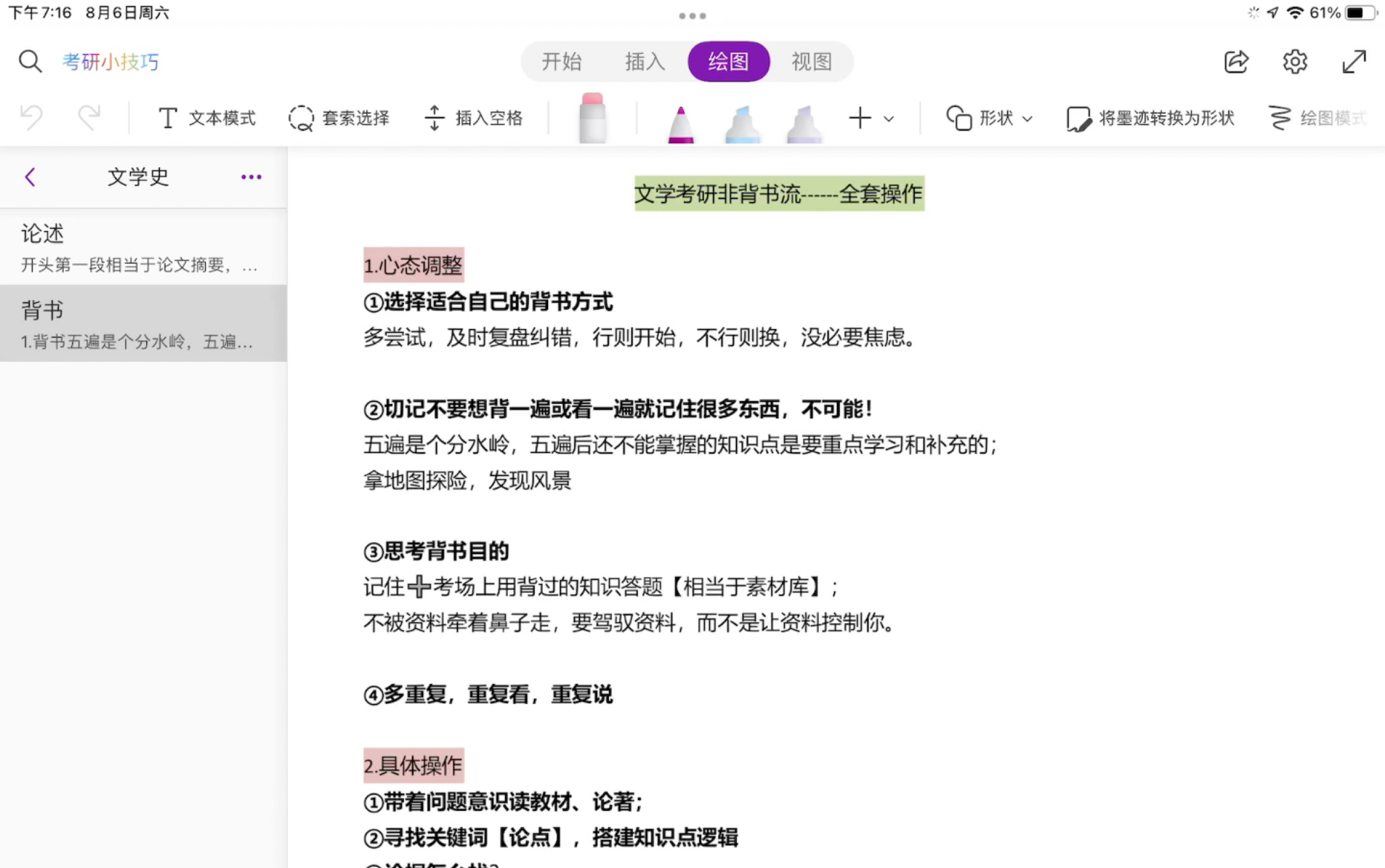Open the share icon
The image size is (1385, 868).
(x=1236, y=61)
